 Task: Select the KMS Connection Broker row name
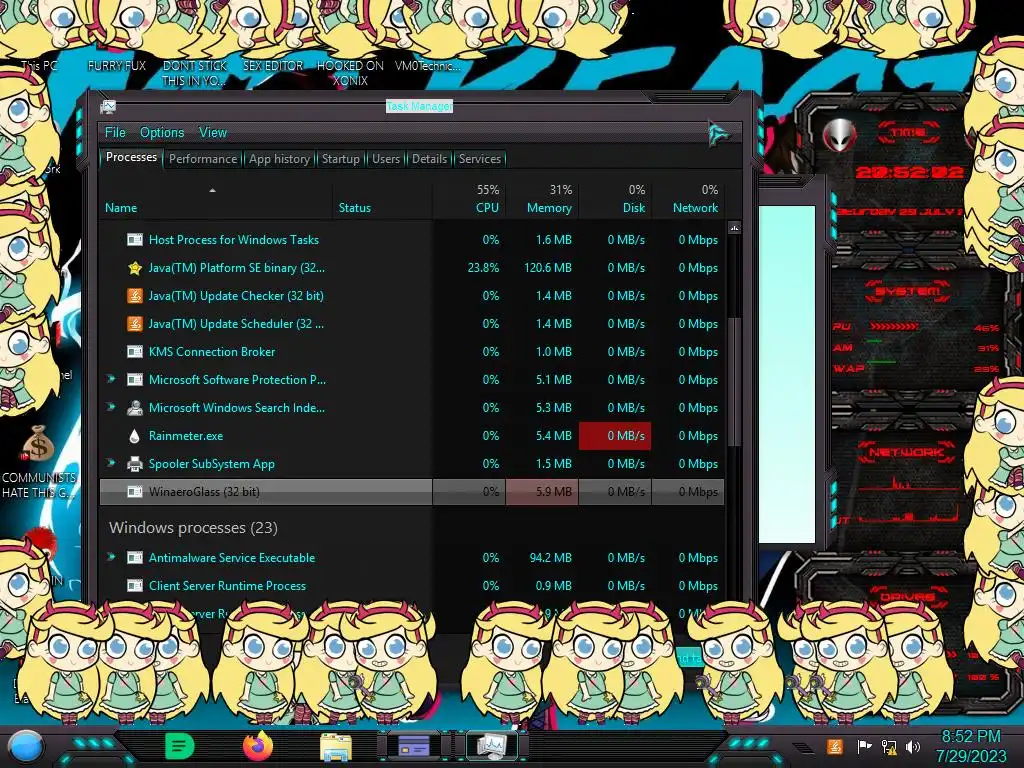click(212, 351)
